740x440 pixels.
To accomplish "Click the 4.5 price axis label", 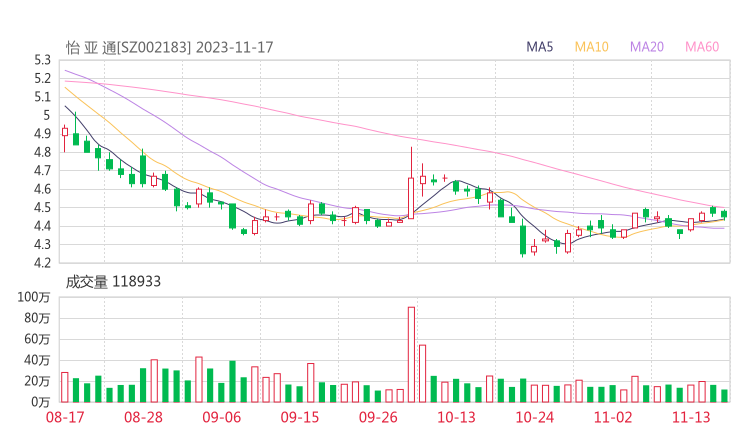I will (42, 208).
